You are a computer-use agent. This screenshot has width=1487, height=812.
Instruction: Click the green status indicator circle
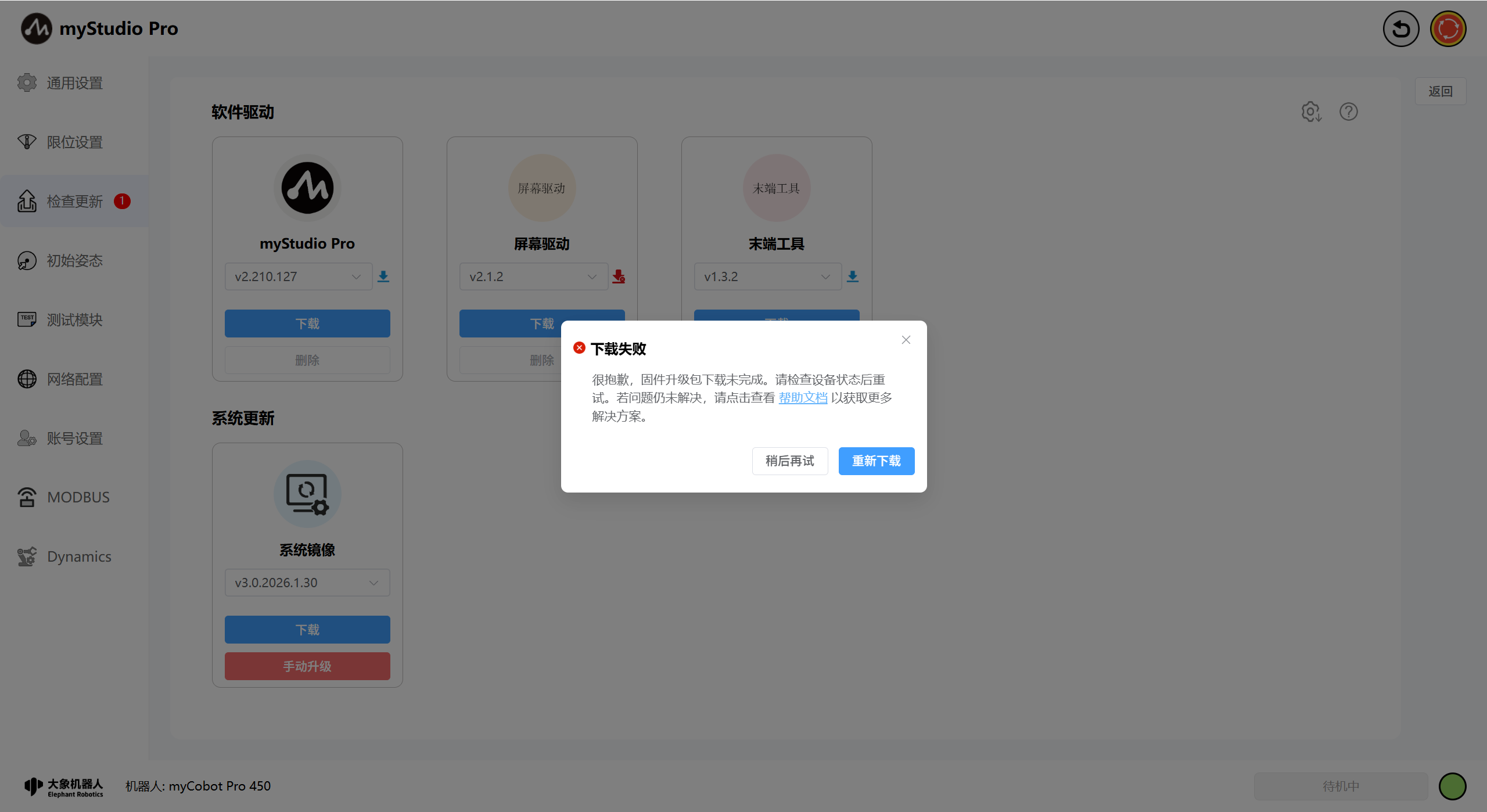pyautogui.click(x=1452, y=786)
